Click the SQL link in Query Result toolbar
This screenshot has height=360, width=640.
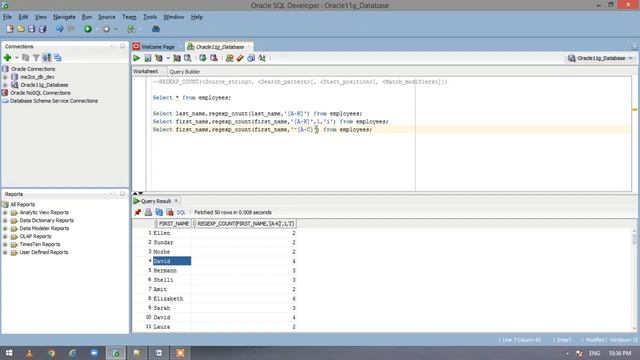[181, 212]
